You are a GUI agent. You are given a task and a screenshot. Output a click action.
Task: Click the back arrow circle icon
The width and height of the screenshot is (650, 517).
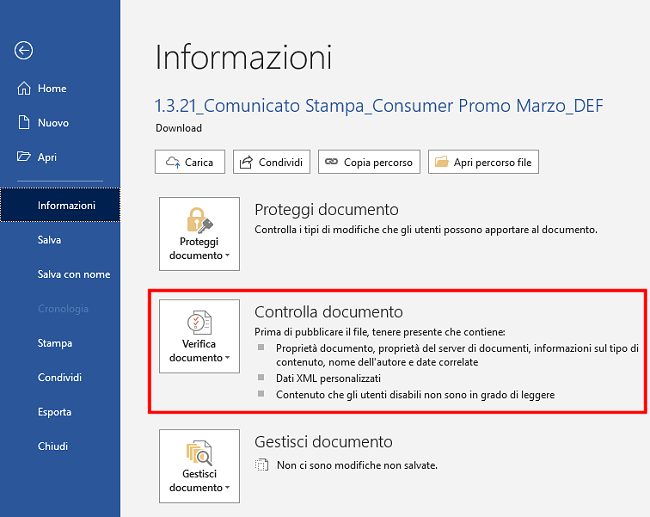click(x=24, y=51)
